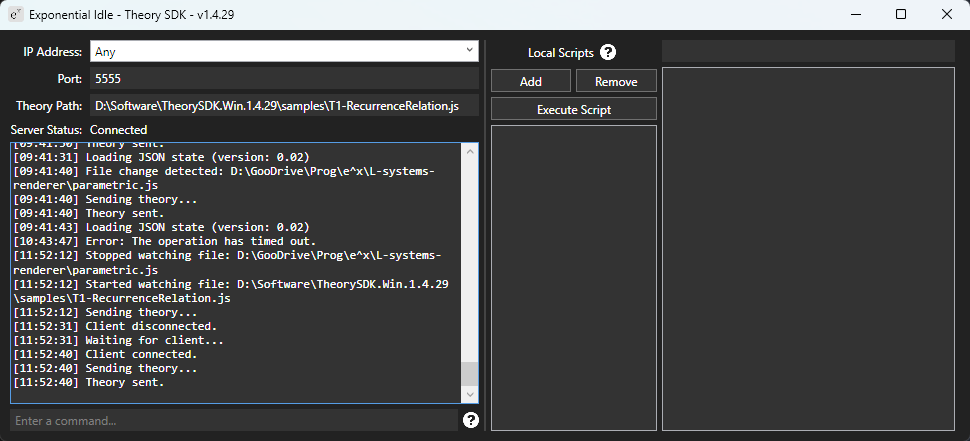Click the chevron arrow in the IP Address box
Image resolution: width=970 pixels, height=441 pixels.
(x=470, y=51)
